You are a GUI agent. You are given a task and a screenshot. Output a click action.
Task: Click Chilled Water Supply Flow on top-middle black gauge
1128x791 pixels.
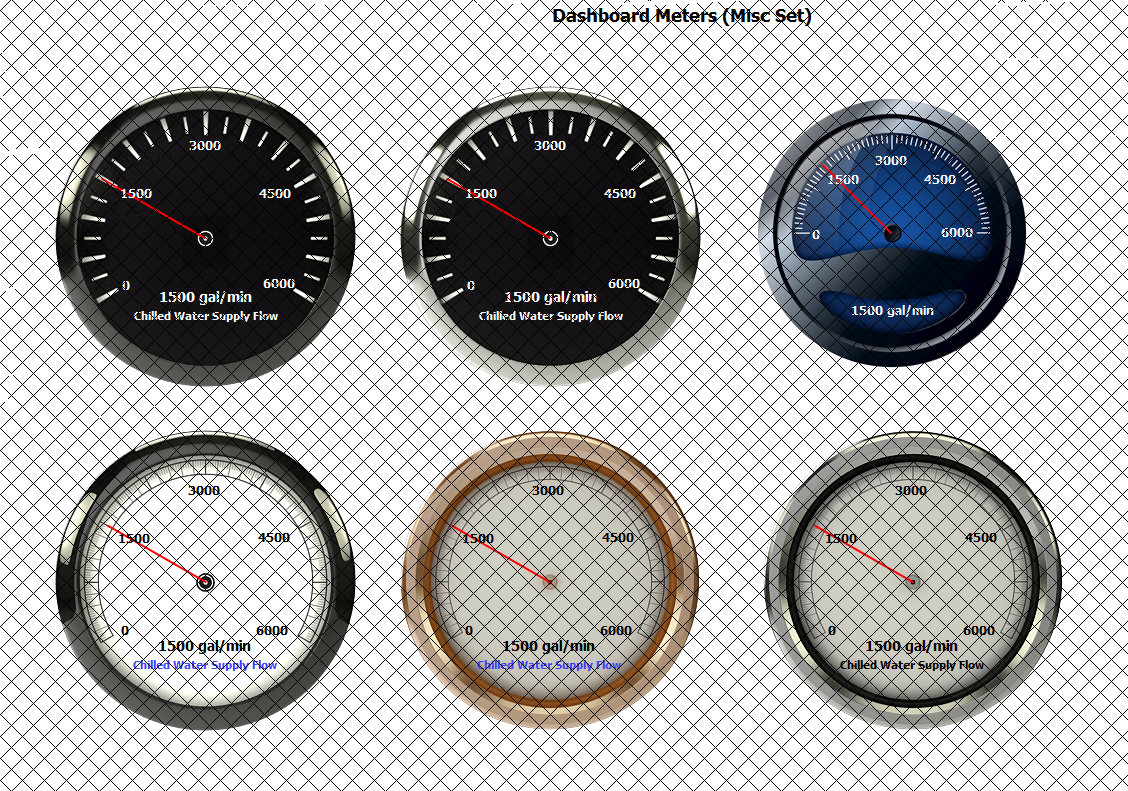(x=551, y=316)
